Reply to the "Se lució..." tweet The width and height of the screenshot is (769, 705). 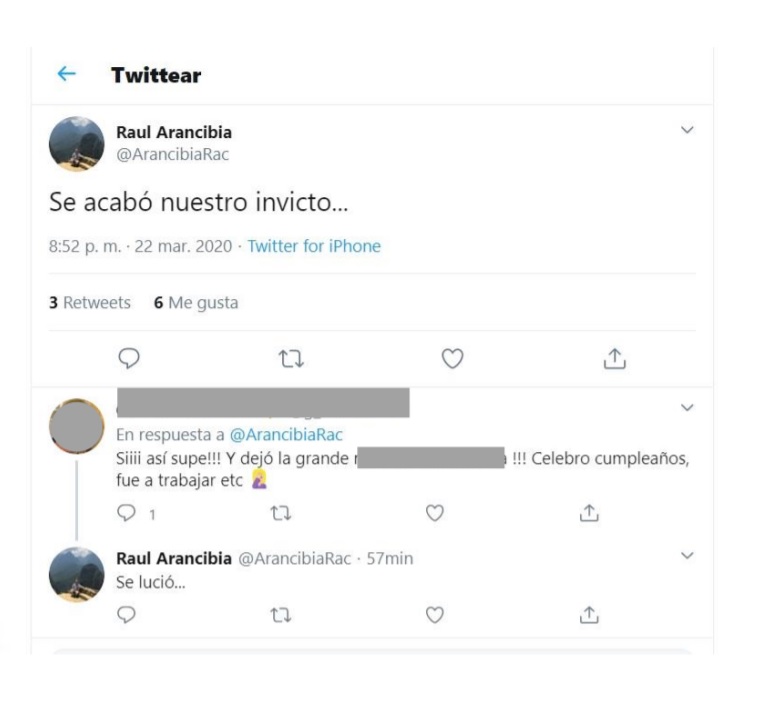(x=126, y=615)
